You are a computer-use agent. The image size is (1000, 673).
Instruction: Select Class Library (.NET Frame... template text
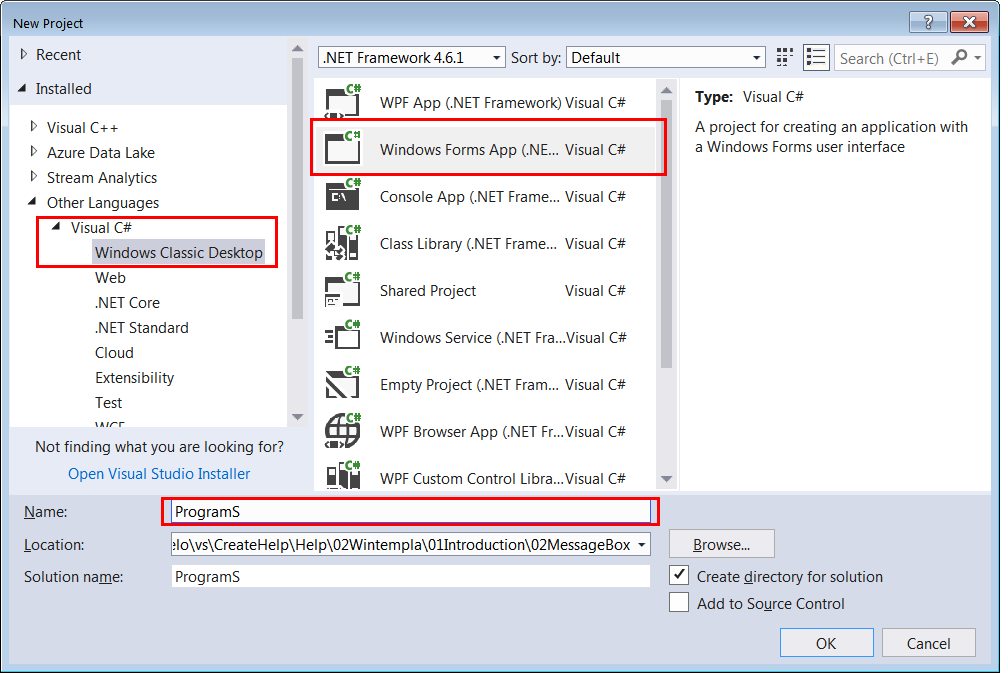[x=468, y=244]
